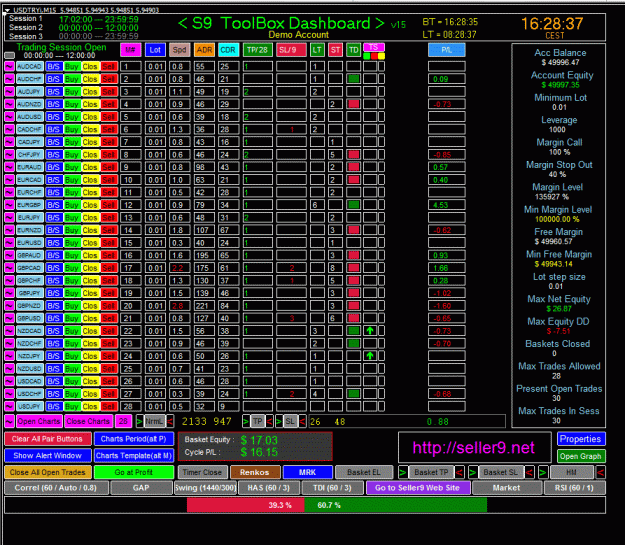
Task: Click the tilde icon left of Open Charts
Action: [x=10, y=421]
